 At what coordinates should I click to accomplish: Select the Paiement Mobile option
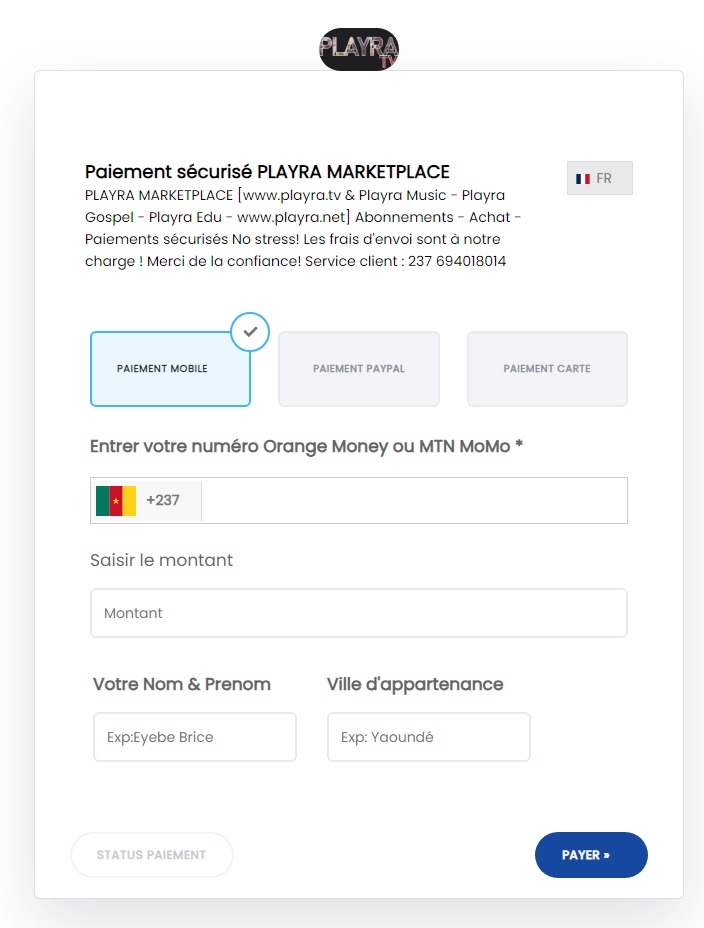pos(170,369)
